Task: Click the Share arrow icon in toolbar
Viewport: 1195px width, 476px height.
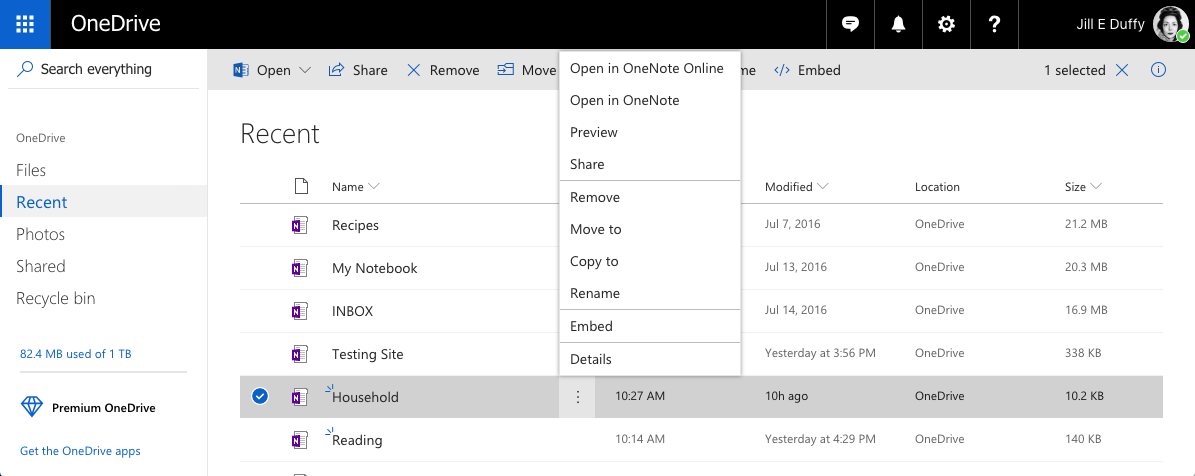Action: pyautogui.click(x=336, y=70)
